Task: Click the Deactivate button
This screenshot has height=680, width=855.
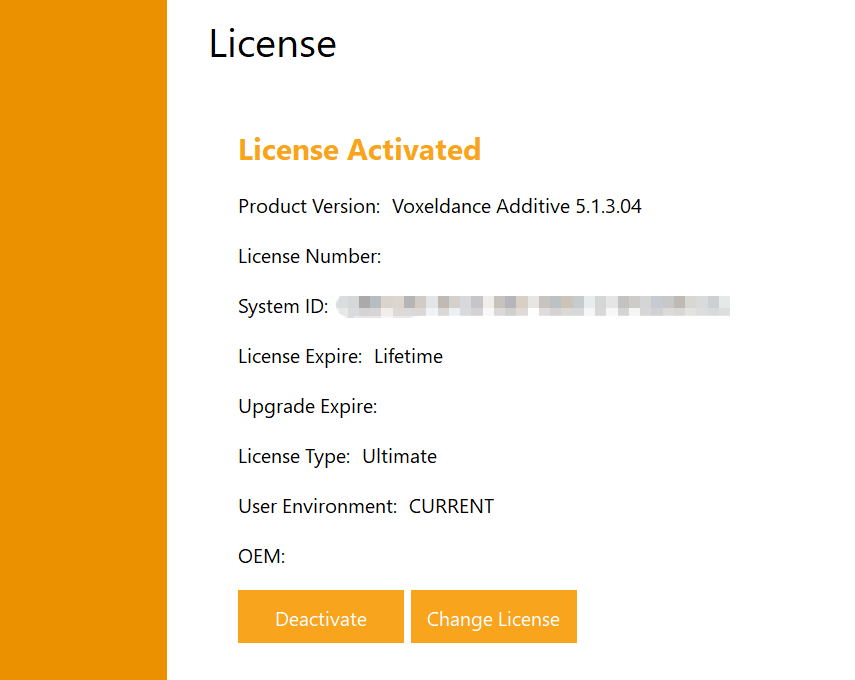Action: tap(320, 617)
